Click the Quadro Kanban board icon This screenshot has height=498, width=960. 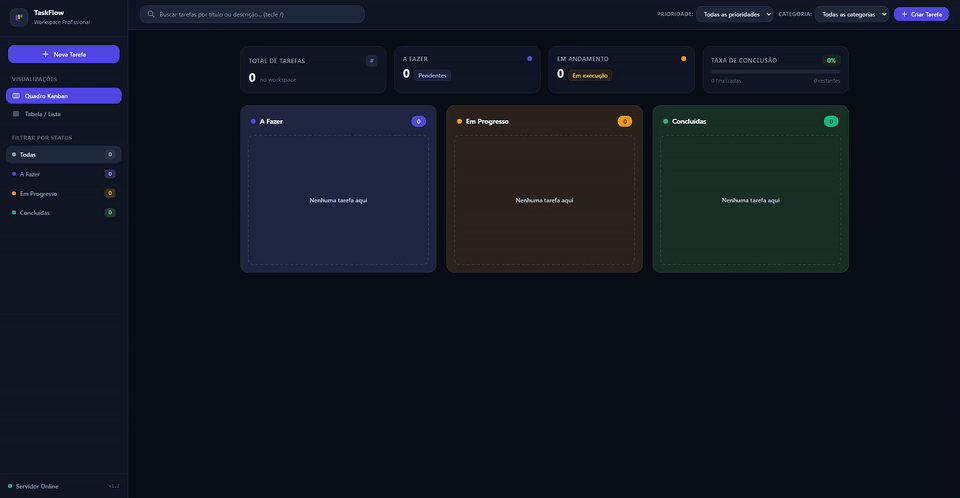(x=16, y=96)
